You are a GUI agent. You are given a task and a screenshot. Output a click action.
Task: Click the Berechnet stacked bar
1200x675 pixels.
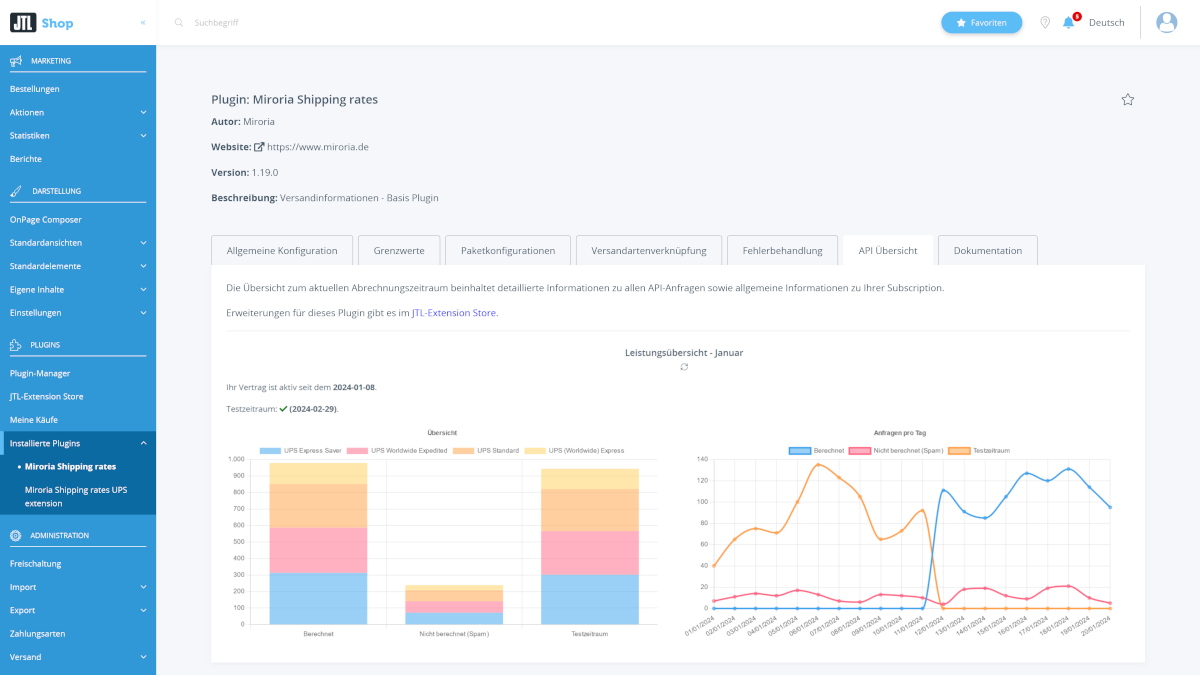(x=318, y=544)
